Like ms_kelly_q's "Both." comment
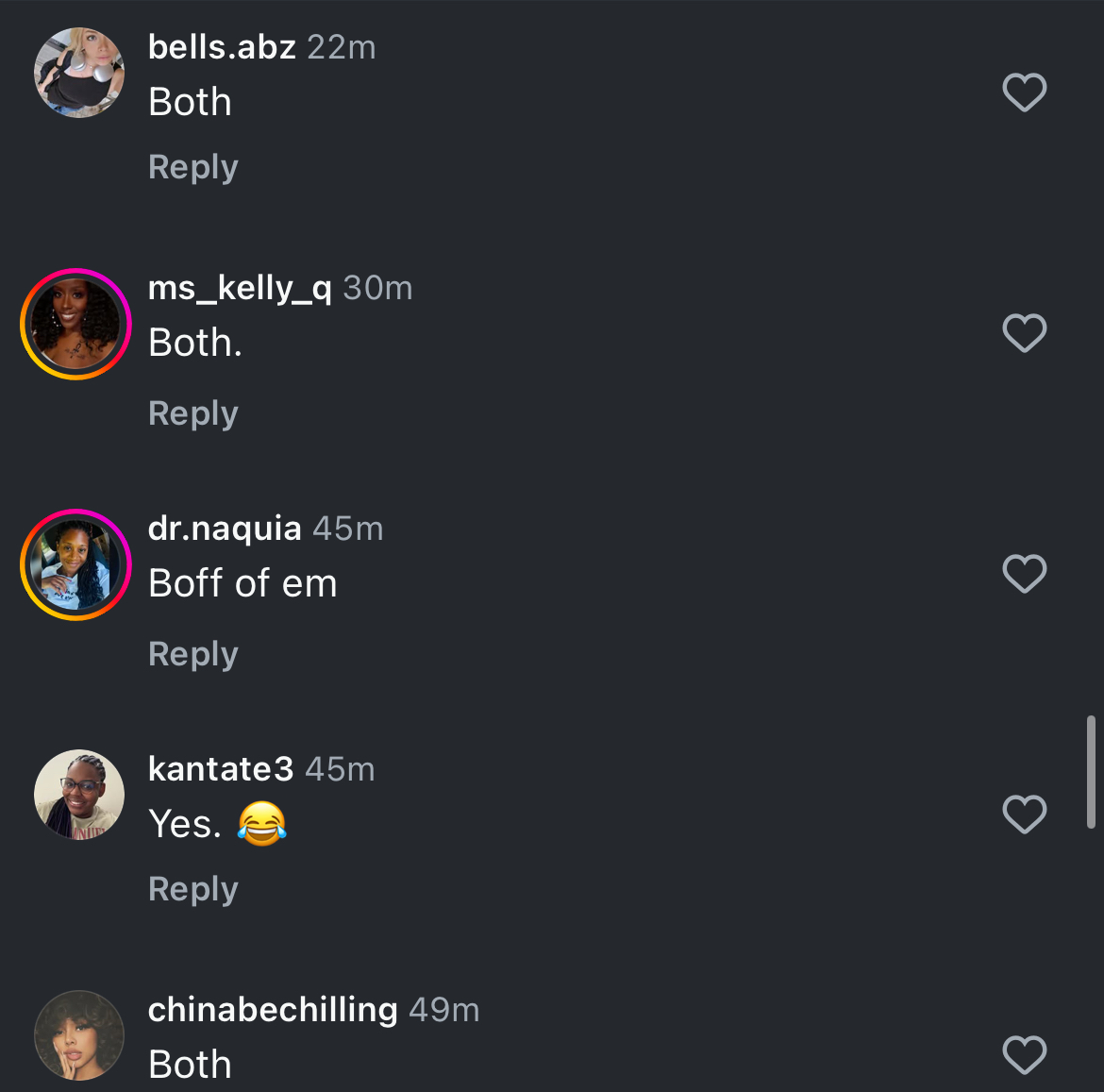 (1024, 333)
